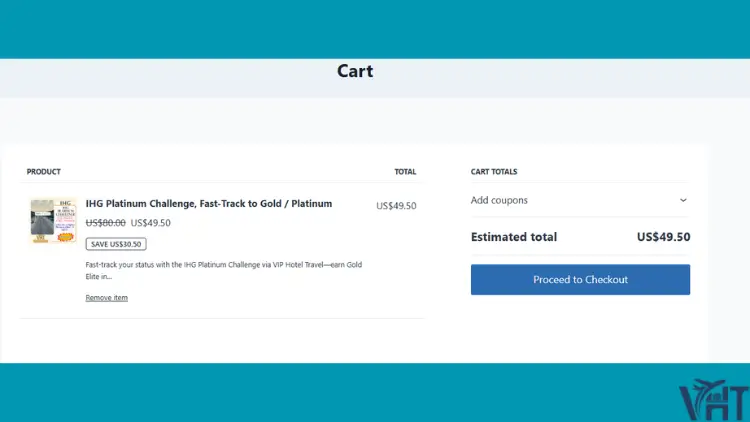Image resolution: width=750 pixels, height=422 pixels.
Task: Click the Add coupons chevron arrow
Action: tap(683, 200)
